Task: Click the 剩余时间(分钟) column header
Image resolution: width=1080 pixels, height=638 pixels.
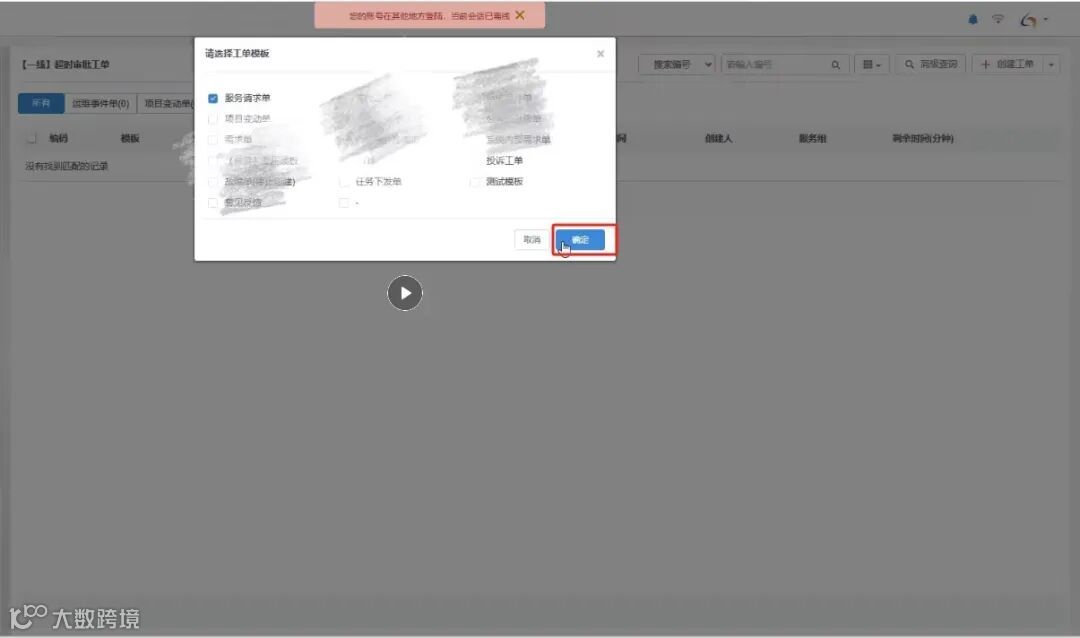Action: pyautogui.click(x=923, y=138)
